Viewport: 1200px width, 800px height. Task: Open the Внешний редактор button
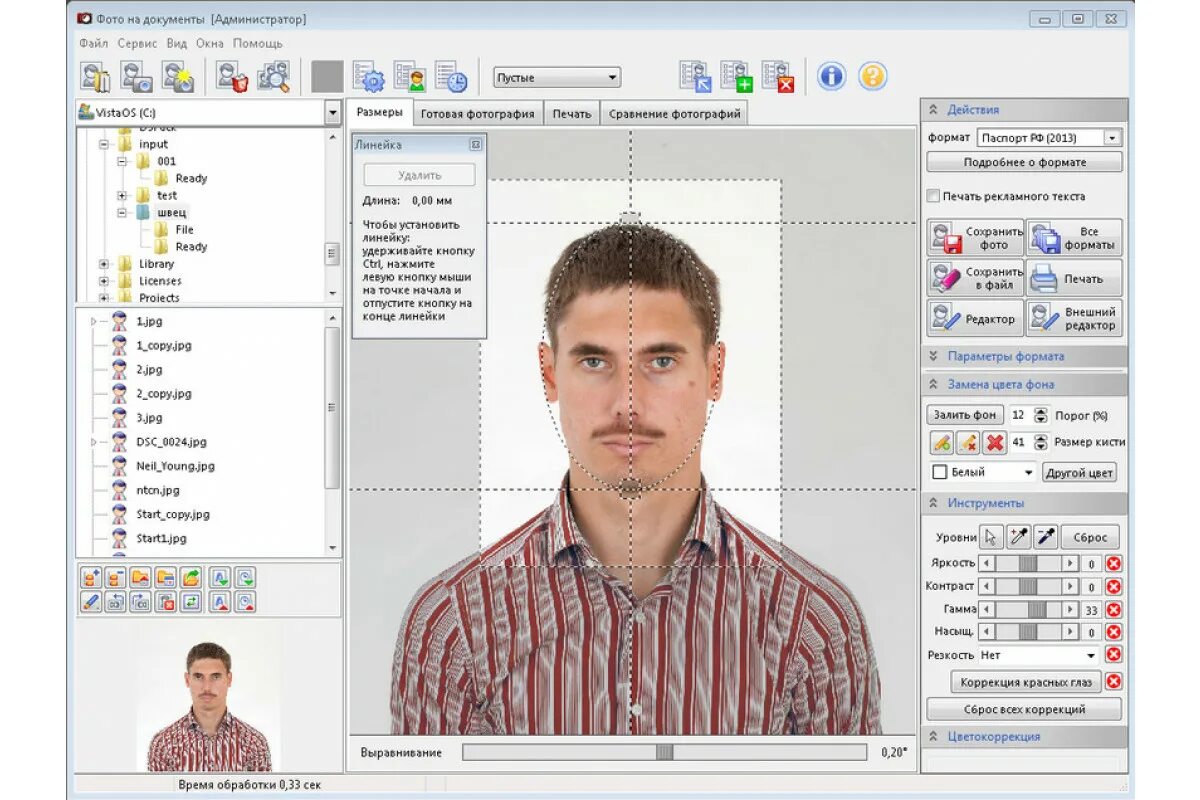pos(1075,319)
